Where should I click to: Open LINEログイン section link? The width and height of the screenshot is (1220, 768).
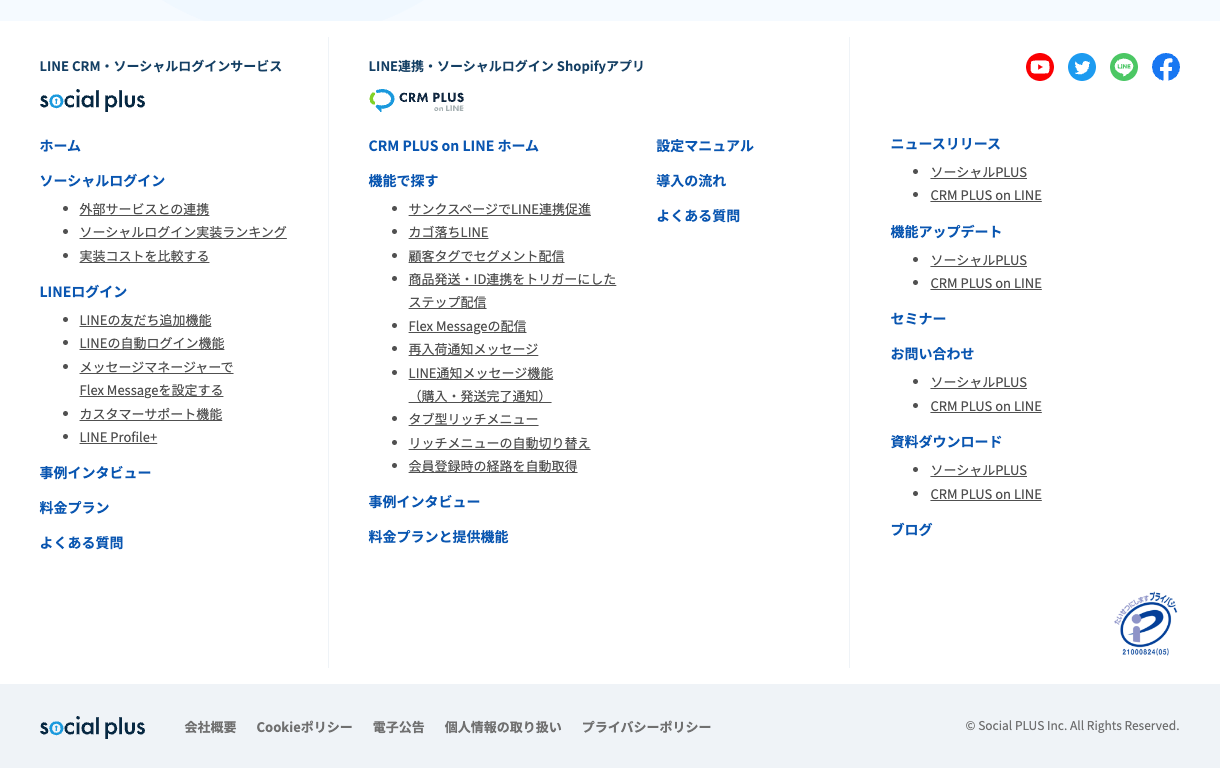click(x=83, y=292)
